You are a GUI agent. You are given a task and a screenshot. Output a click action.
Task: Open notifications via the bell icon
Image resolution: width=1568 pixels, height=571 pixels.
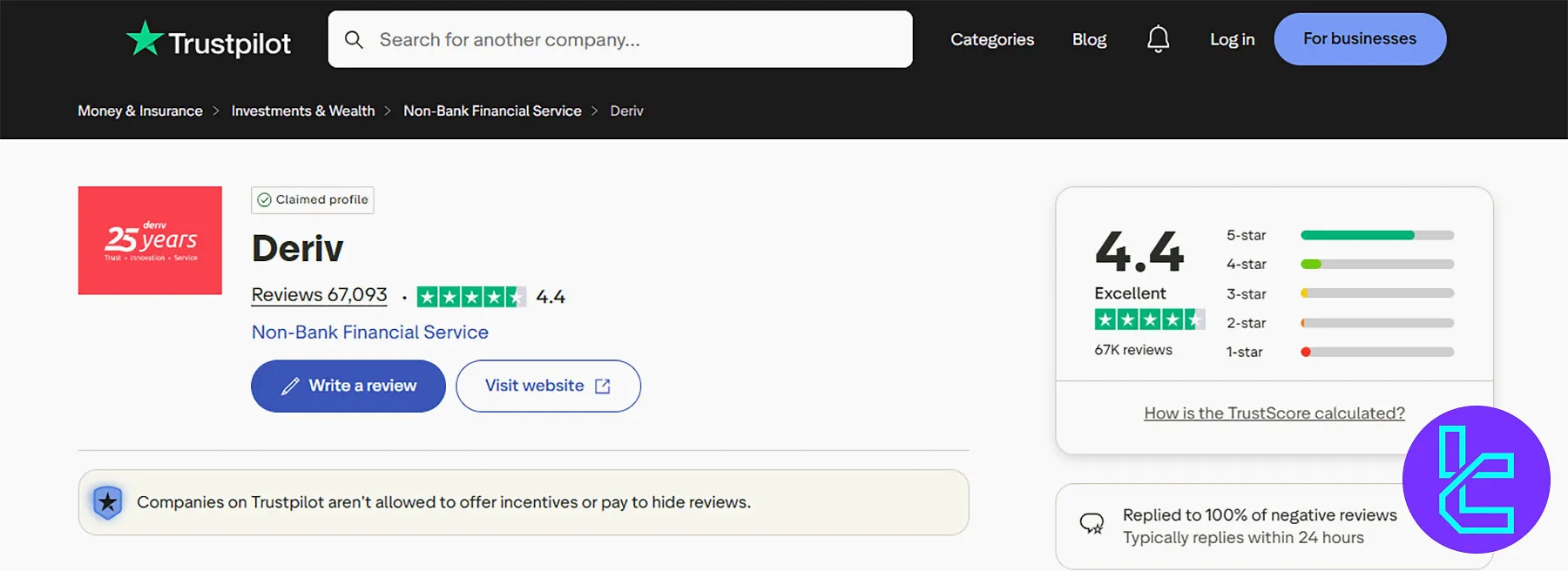(1158, 38)
